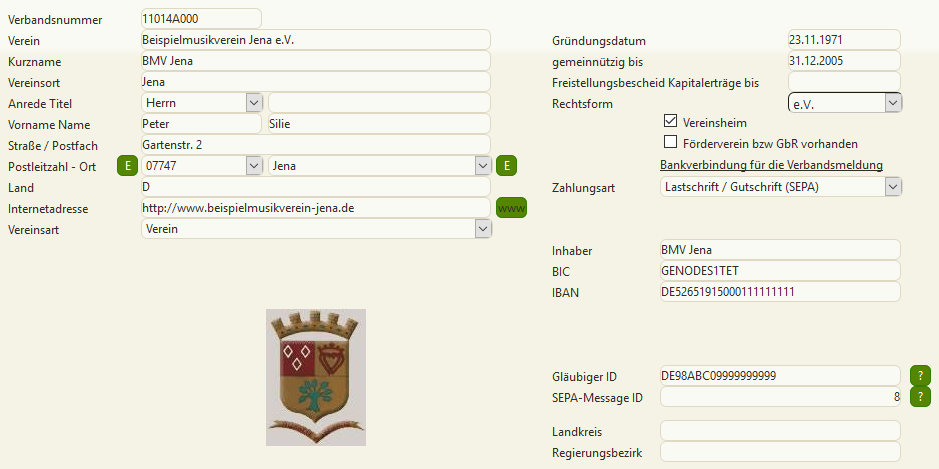Click the Gründungsdatum field
This screenshot has width=939, height=469.
(844, 40)
